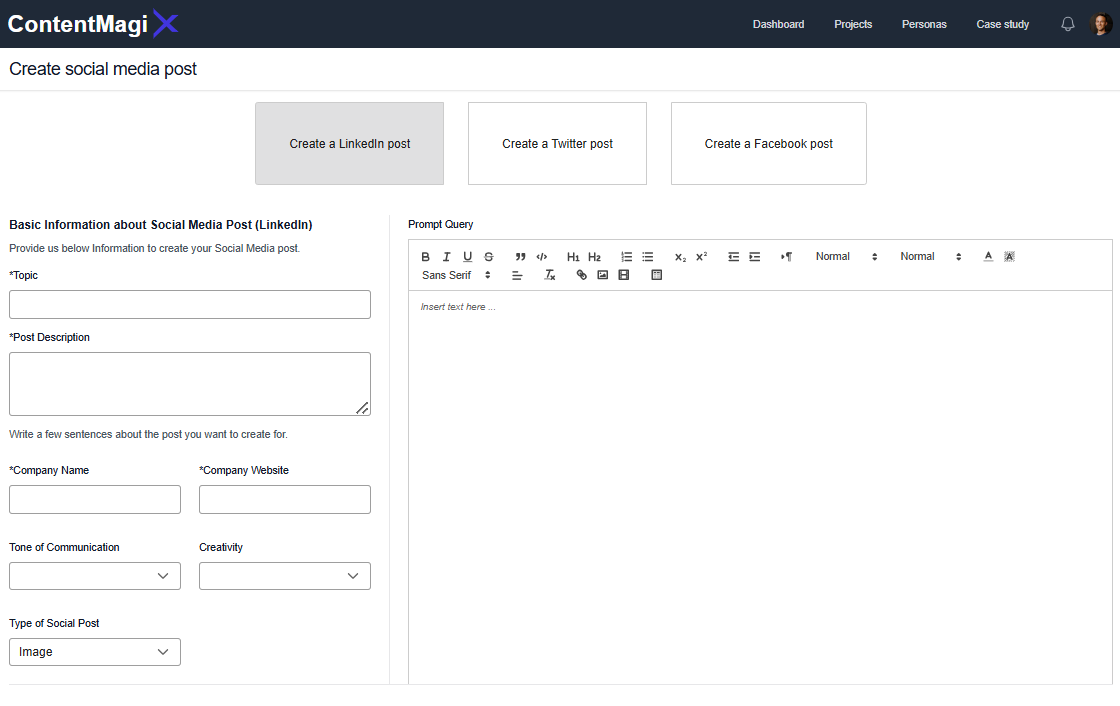The image size is (1120, 706).
Task: Insert a video into the editor
Action: point(624,275)
